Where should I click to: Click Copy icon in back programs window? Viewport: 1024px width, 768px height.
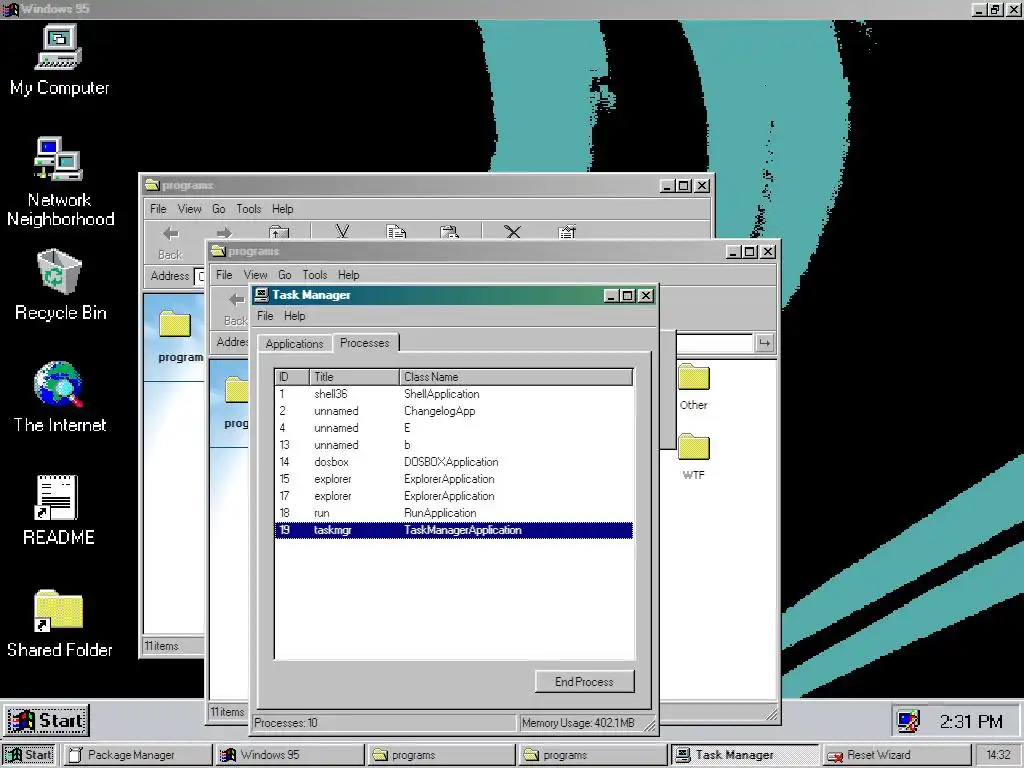click(396, 231)
